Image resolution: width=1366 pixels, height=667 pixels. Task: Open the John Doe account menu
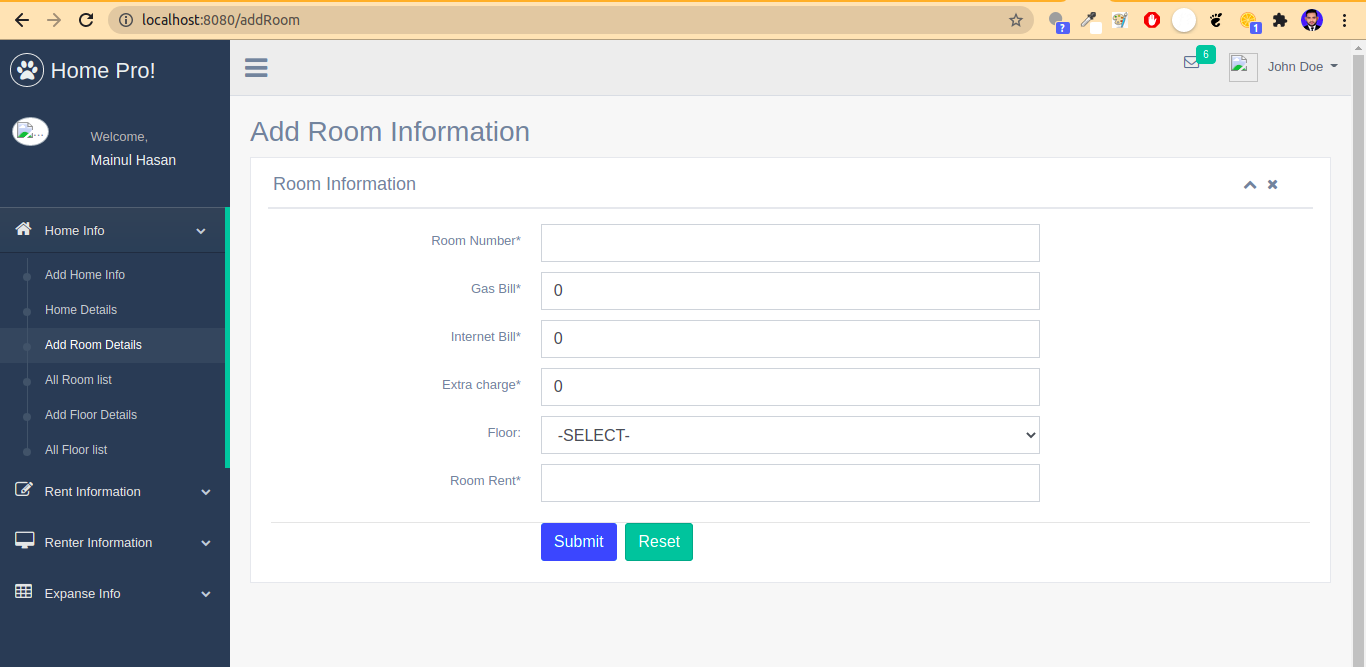pyautogui.click(x=1301, y=66)
